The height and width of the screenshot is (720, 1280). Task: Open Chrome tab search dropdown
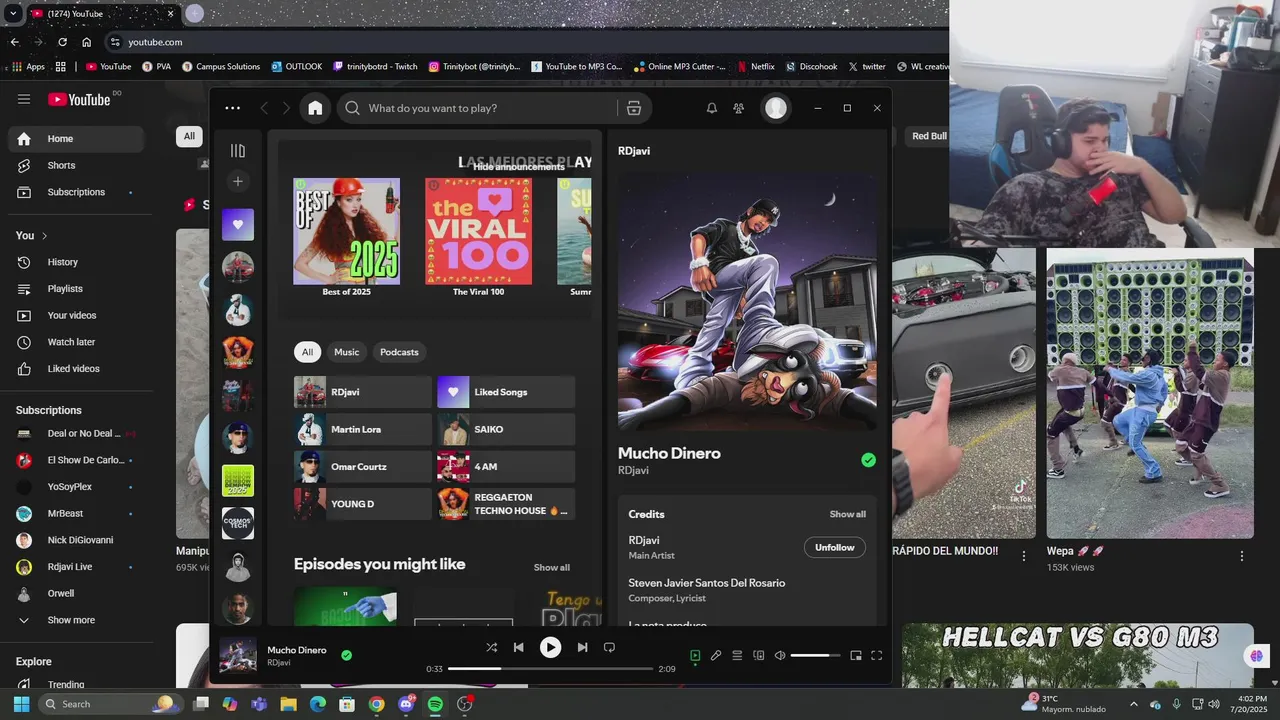tap(13, 14)
